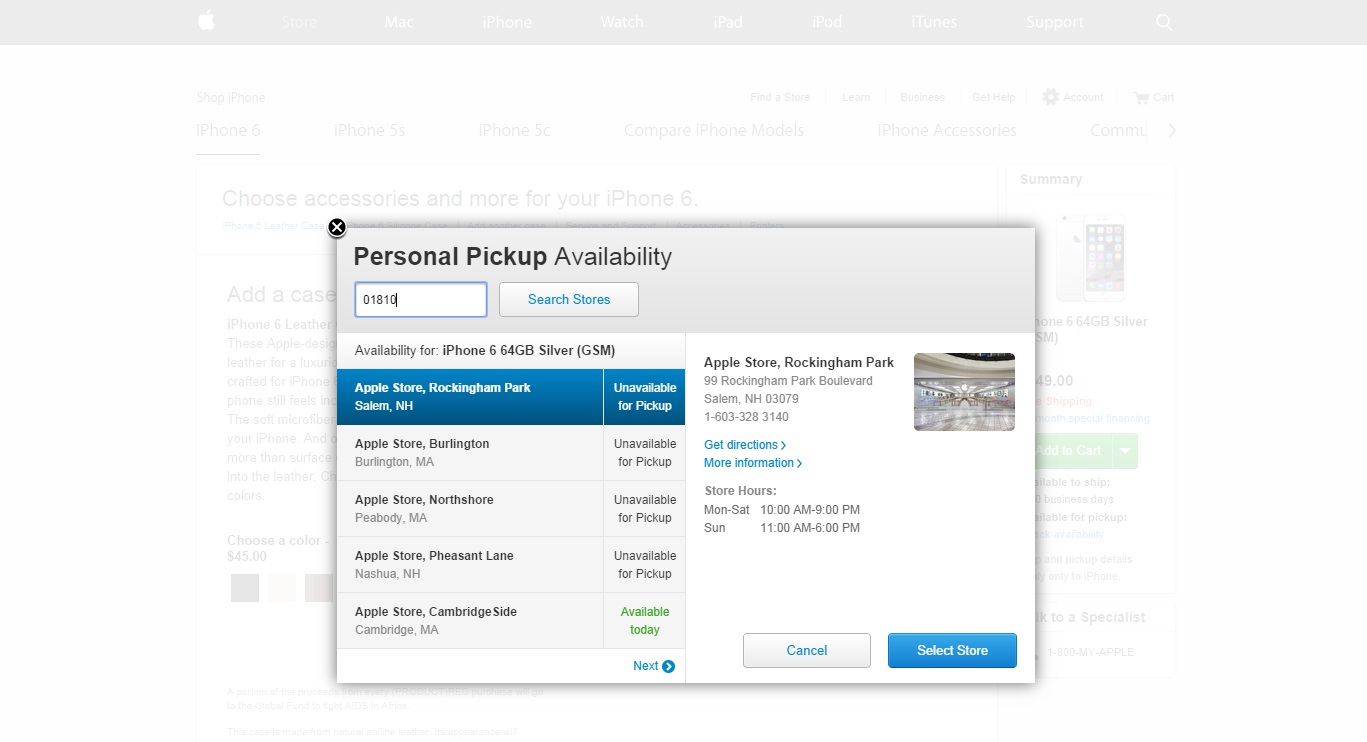The height and width of the screenshot is (742, 1367).
Task: Click the Rockingham Park store photo thumbnail
Action: [964, 392]
